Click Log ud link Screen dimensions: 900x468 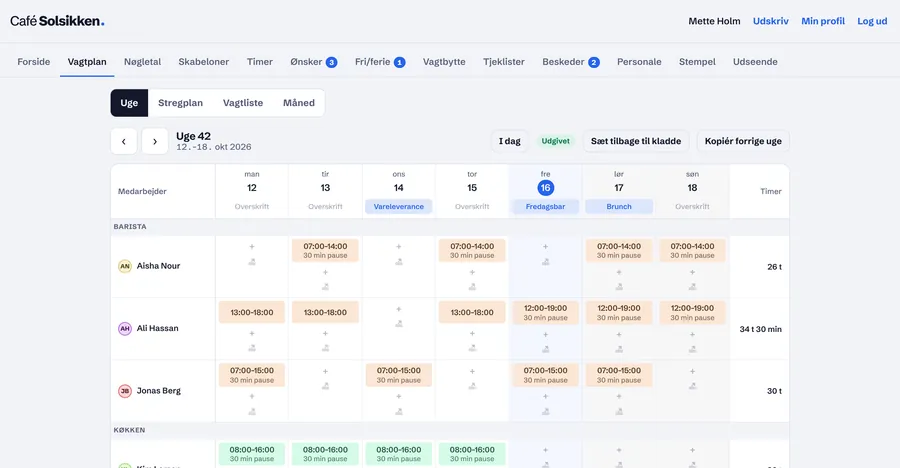872,21
